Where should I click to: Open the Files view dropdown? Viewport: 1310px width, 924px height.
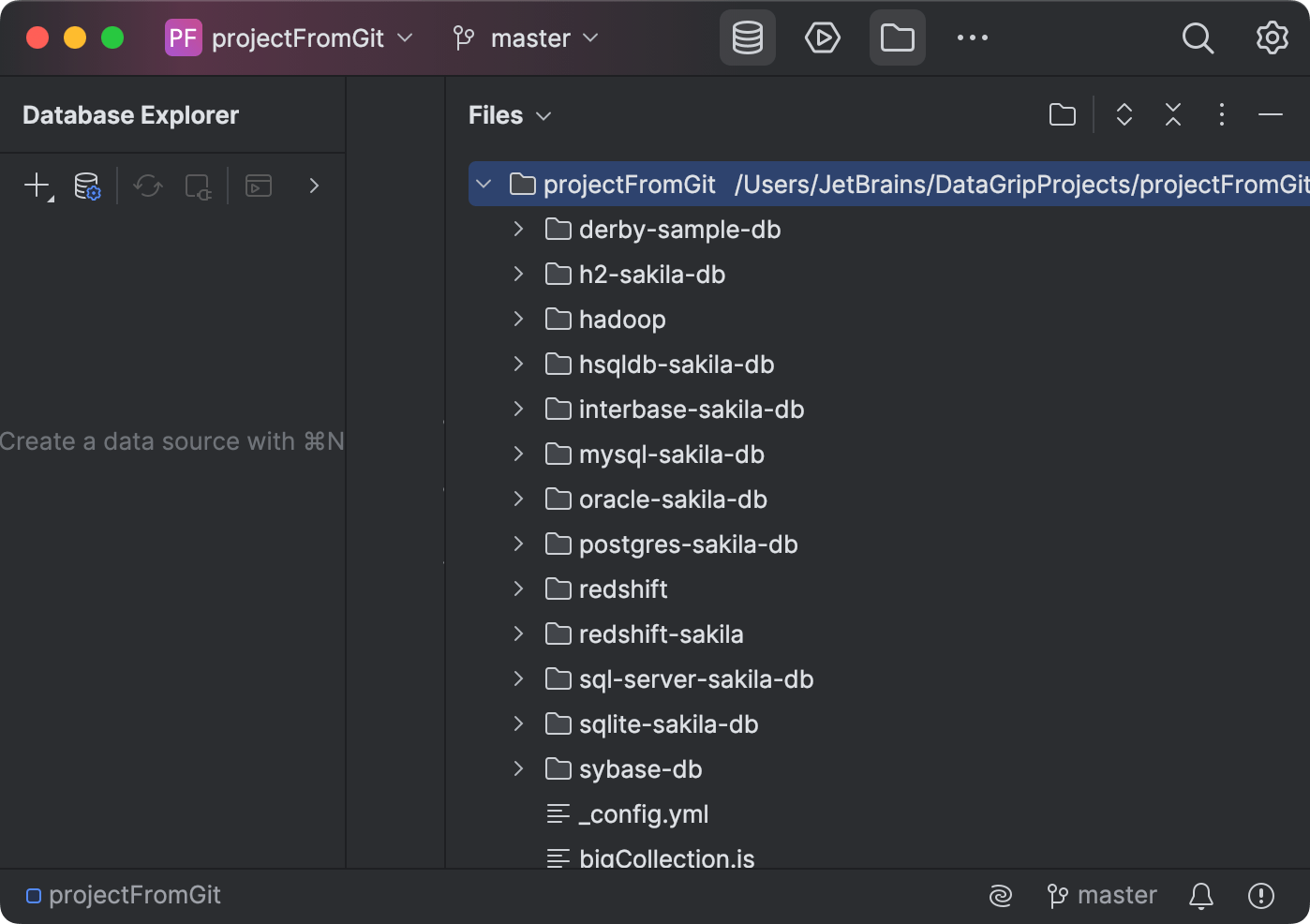[x=510, y=115]
